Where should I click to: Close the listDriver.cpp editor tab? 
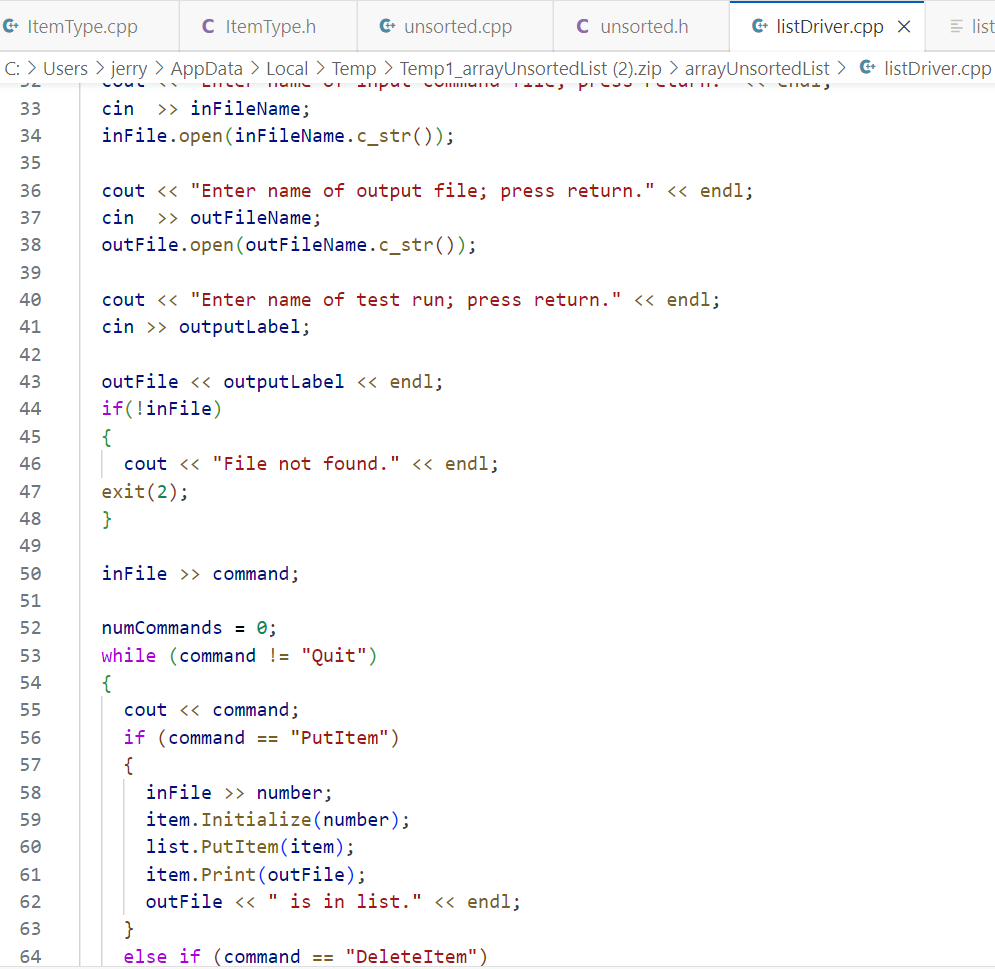click(x=904, y=27)
